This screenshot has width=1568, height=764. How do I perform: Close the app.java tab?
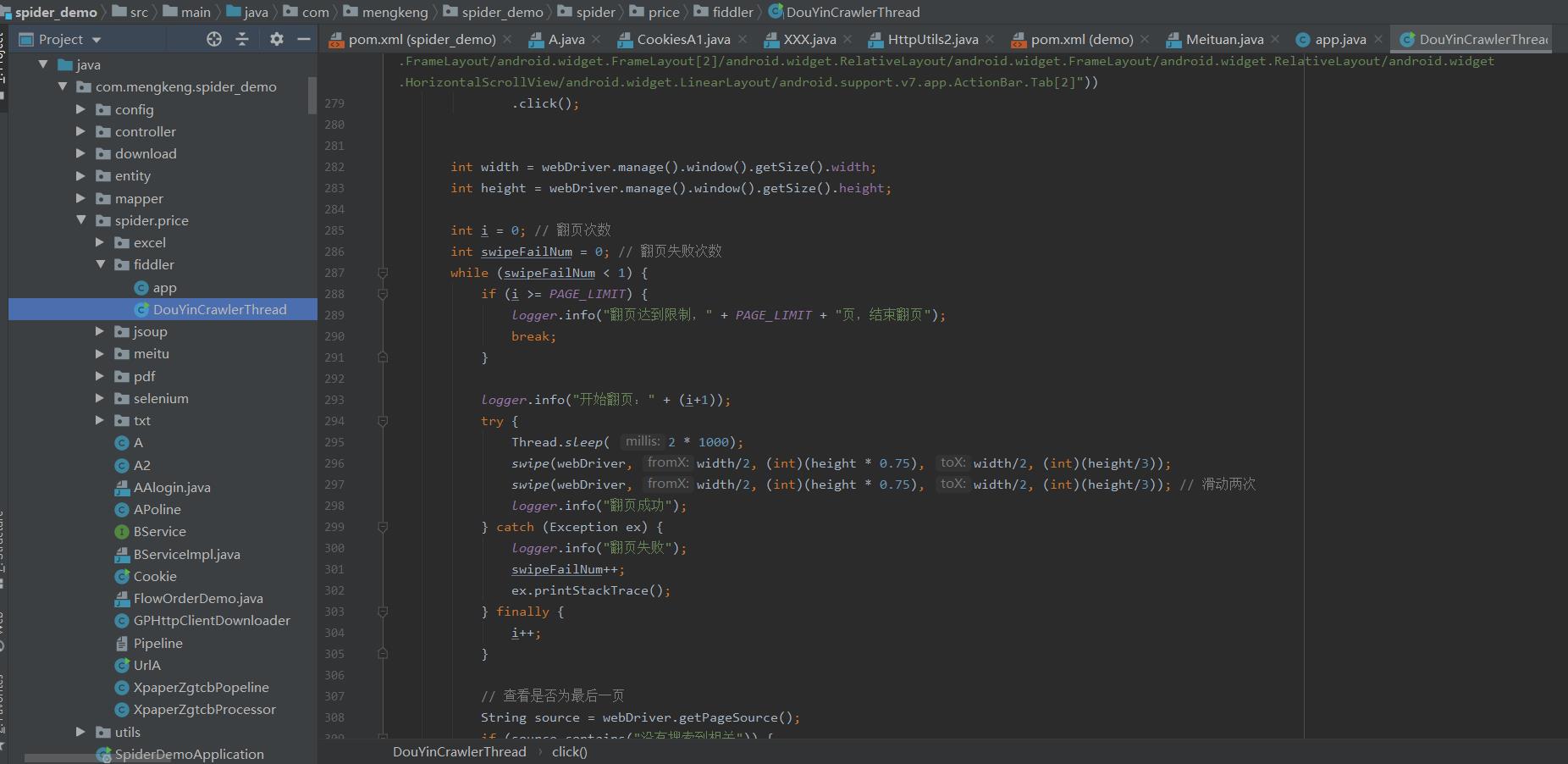pos(1378,39)
